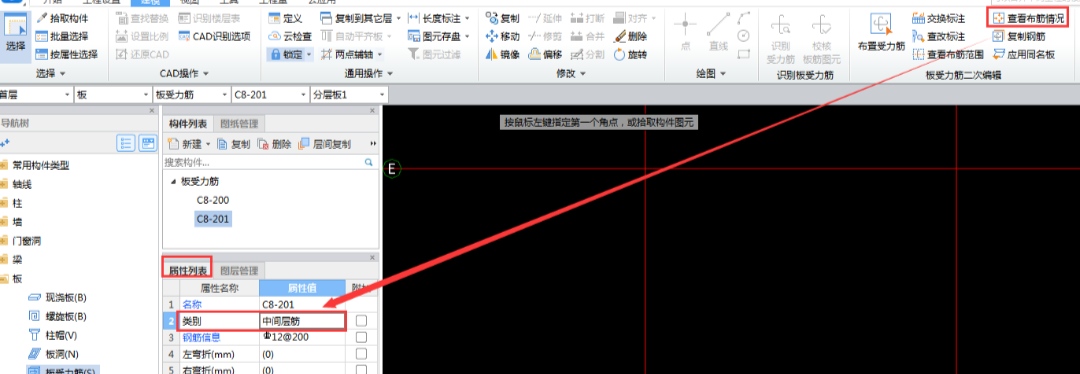Select the 移动 move tool
The width and height of the screenshot is (1080, 374).
503,36
